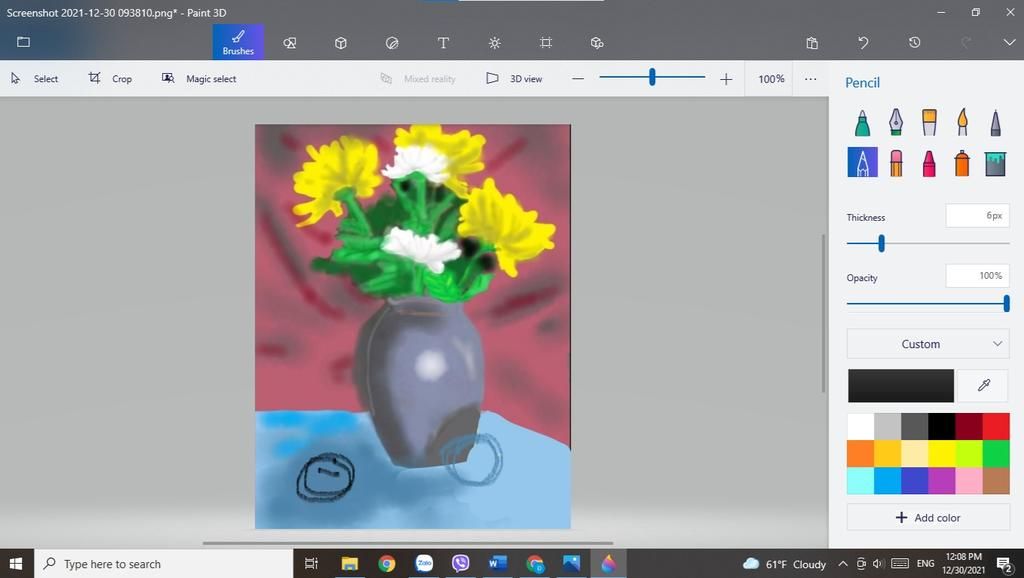Screen dimensions: 1024x578
Task: Click the taskbar search box
Action: point(163,564)
